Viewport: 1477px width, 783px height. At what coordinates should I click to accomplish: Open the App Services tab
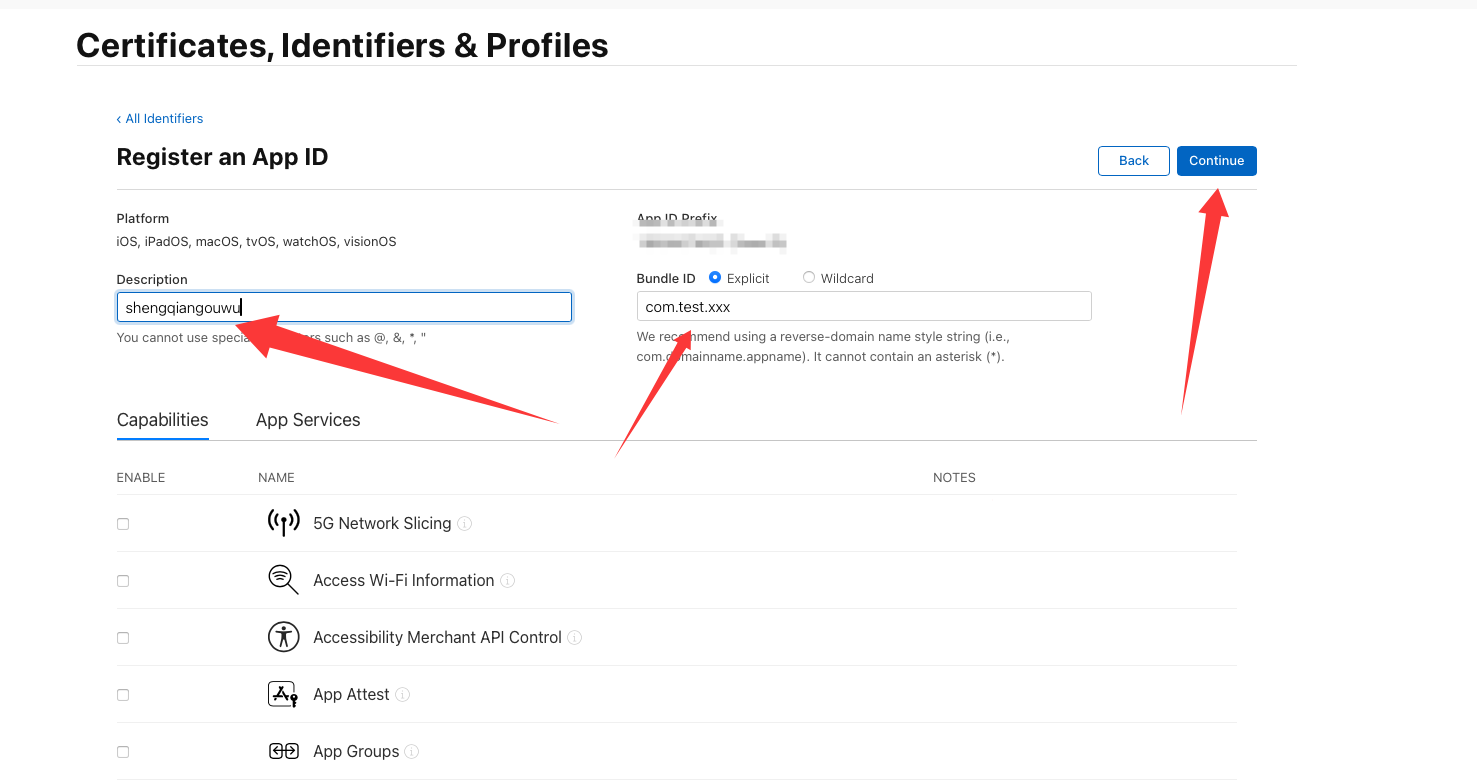click(308, 420)
